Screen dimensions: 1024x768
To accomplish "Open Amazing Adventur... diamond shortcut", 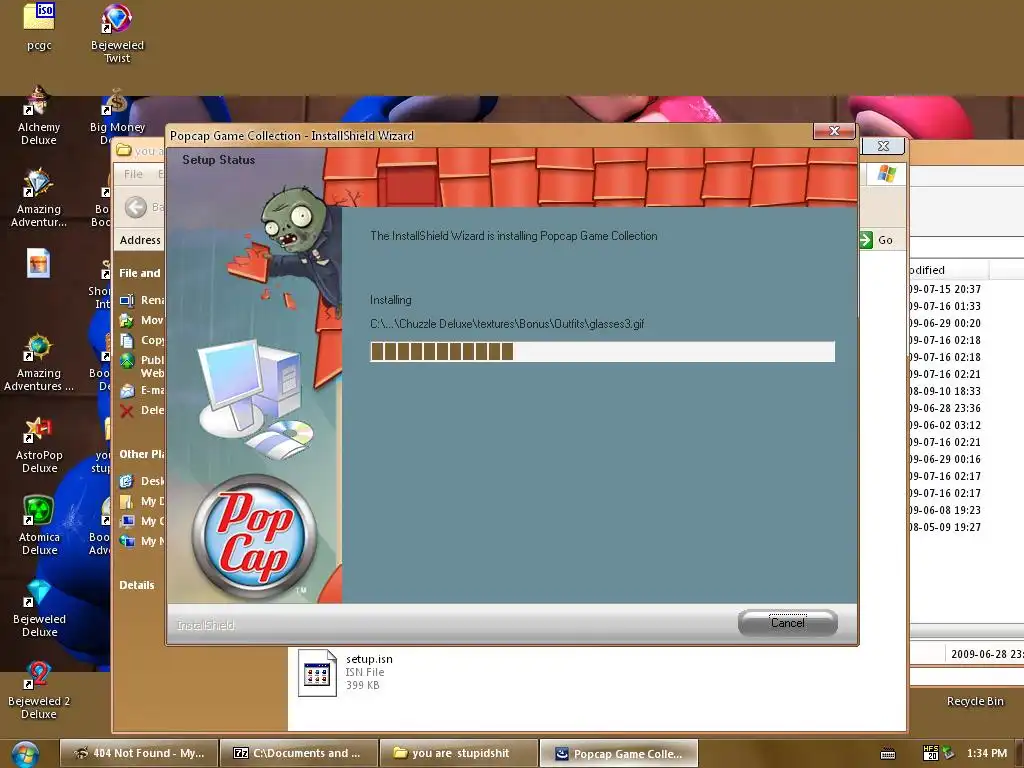I will [39, 198].
